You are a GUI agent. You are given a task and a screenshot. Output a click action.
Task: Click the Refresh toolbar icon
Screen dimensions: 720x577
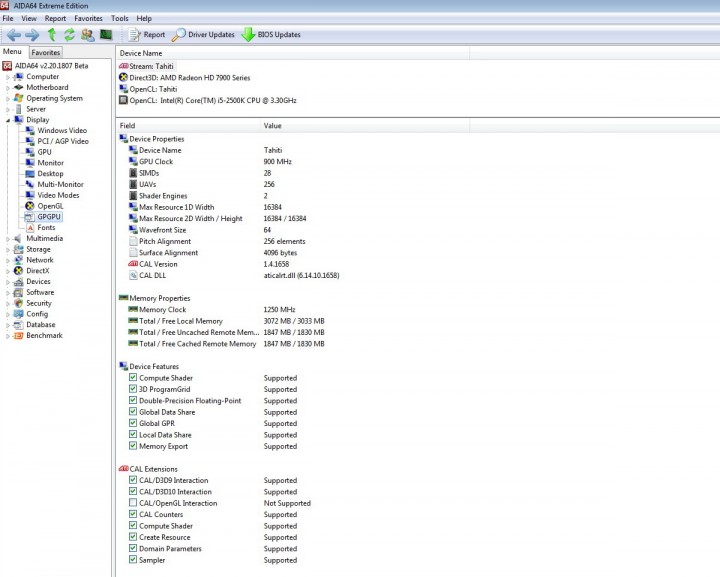pos(69,34)
